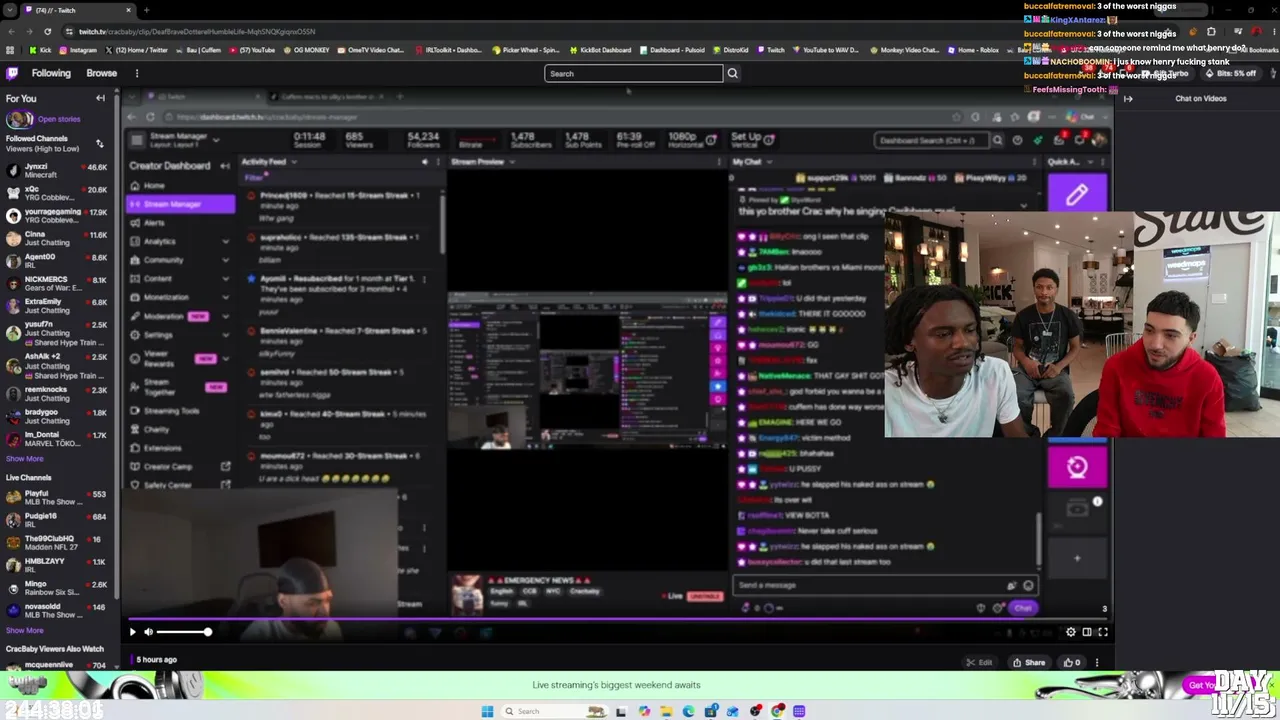Viewport: 1280px width, 720px height.
Task: Open yourragegaming's channel
Action: pyautogui.click(x=56, y=215)
